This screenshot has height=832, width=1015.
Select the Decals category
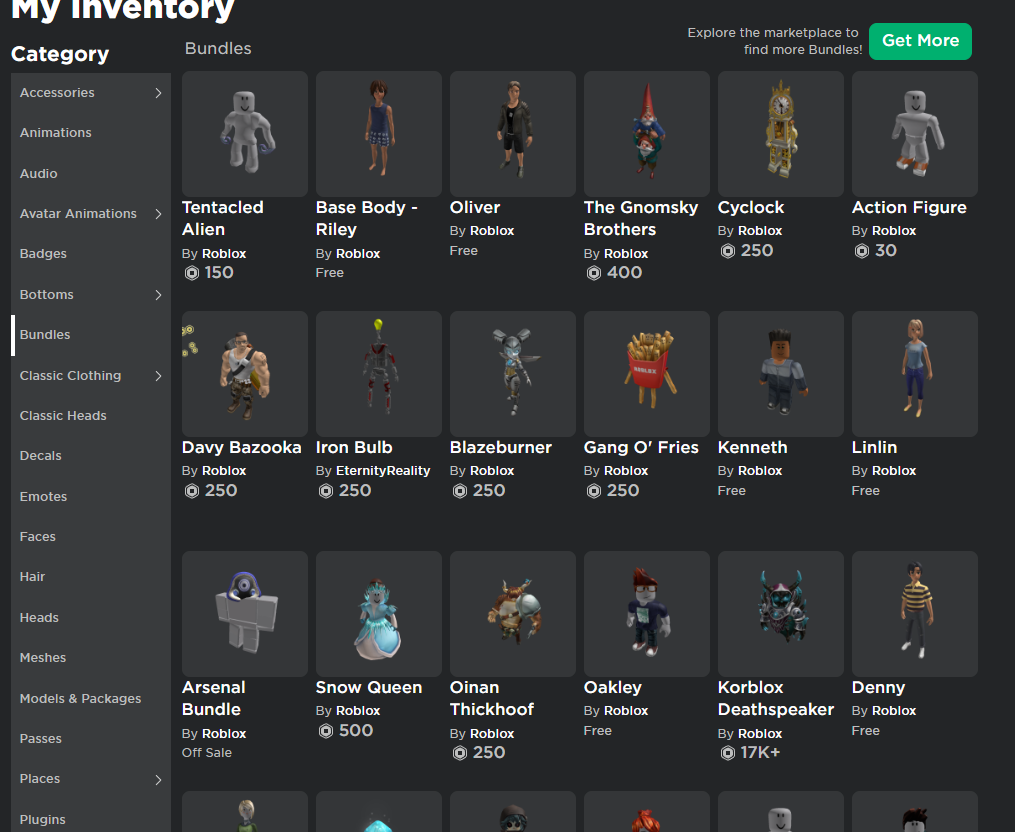click(40, 455)
